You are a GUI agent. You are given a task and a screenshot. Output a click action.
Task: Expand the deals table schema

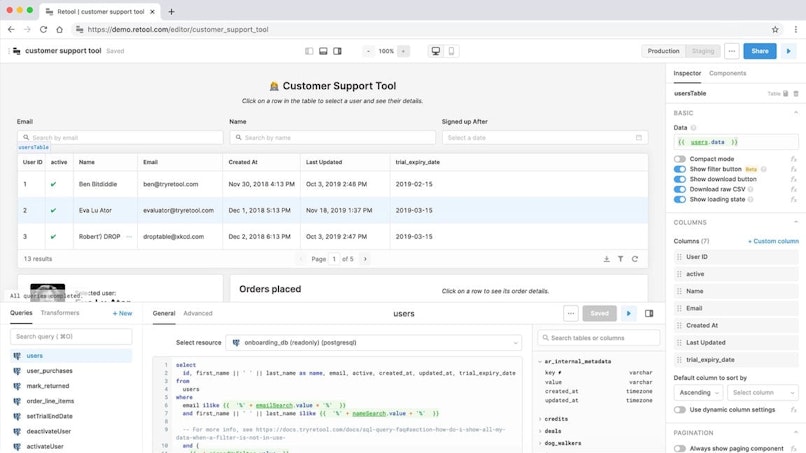540,431
